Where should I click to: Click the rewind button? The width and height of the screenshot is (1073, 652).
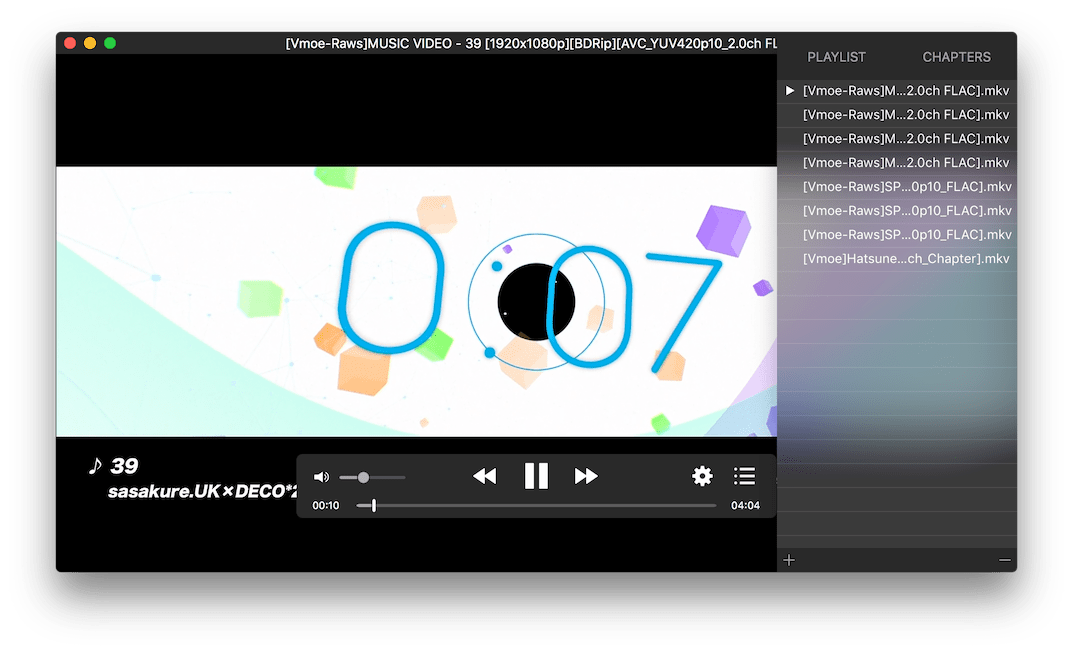[x=484, y=476]
